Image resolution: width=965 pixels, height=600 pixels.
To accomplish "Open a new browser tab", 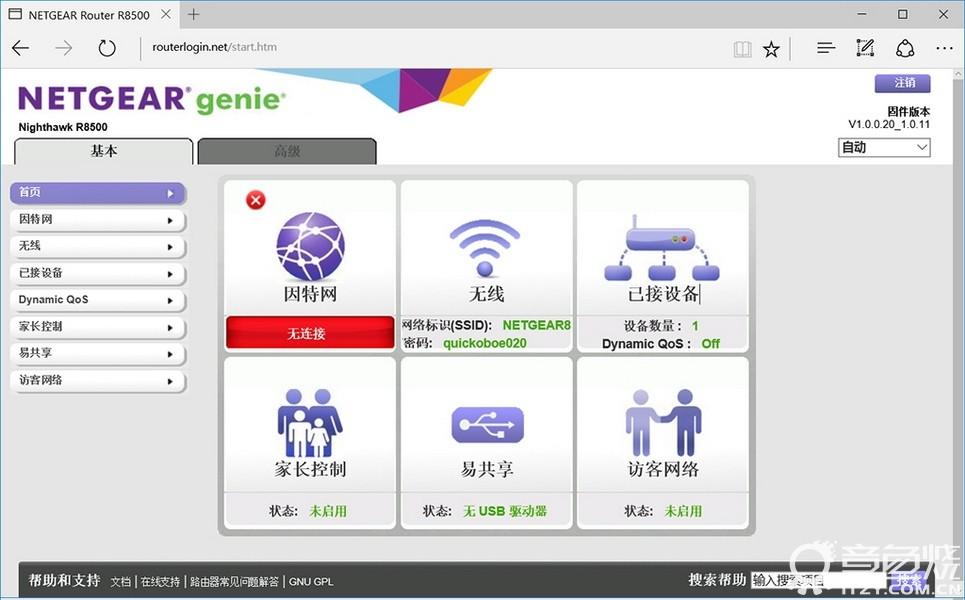I will [194, 14].
